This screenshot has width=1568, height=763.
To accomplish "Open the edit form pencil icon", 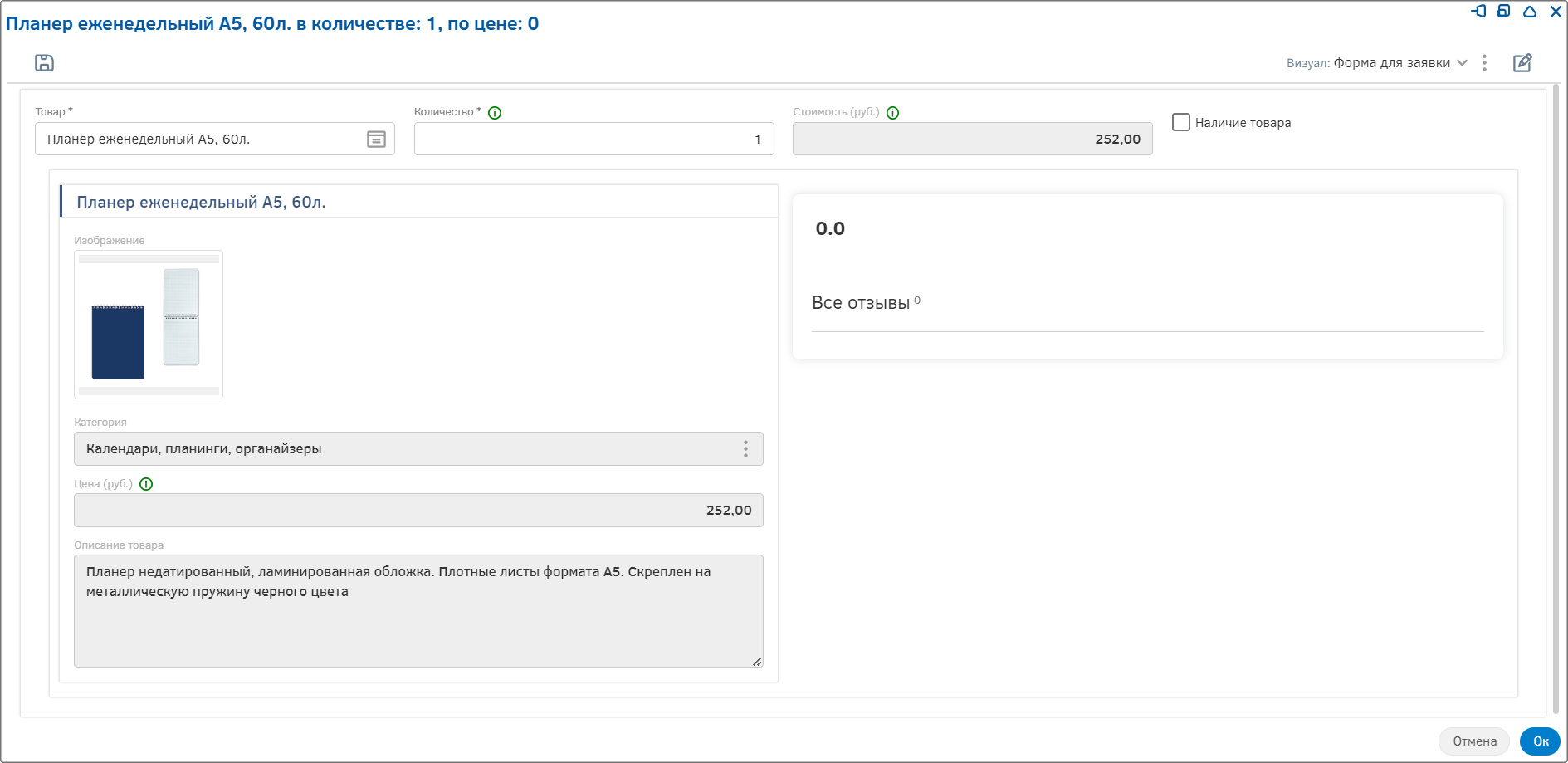I will 1522,62.
